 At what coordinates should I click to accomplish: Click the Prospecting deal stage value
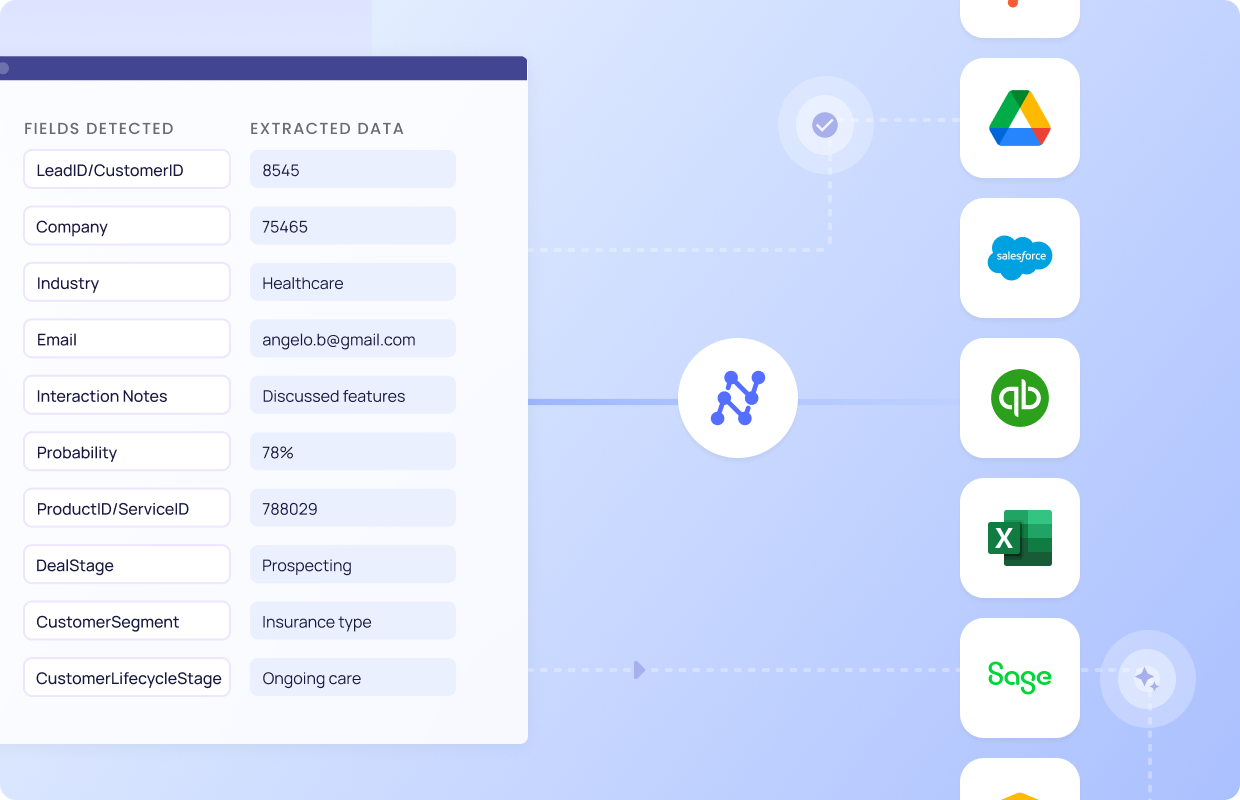pyautogui.click(x=353, y=565)
